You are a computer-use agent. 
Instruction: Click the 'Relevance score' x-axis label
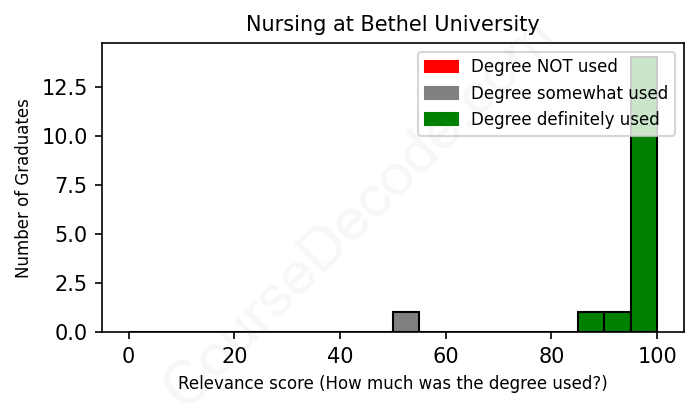tap(393, 383)
